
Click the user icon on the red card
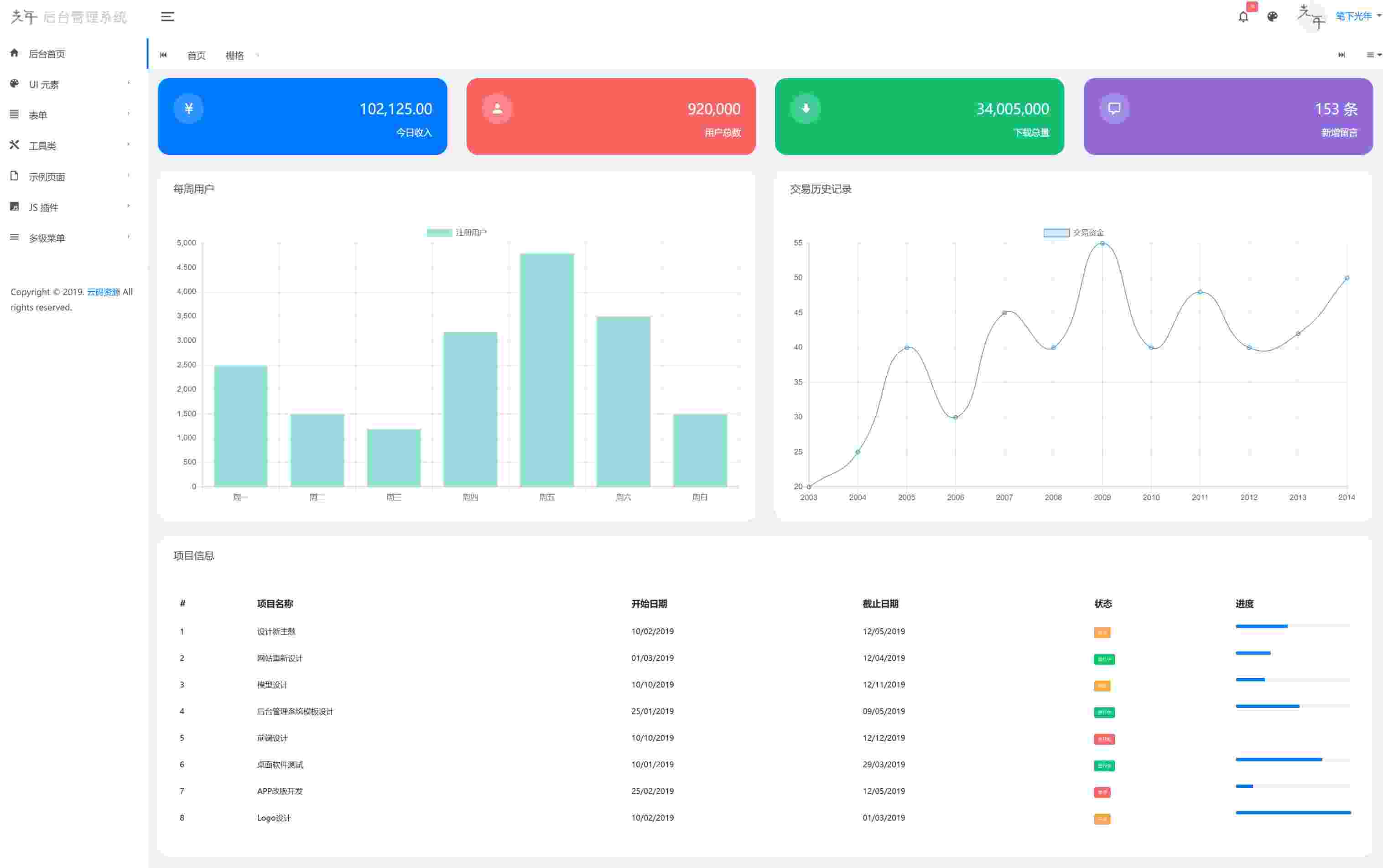497,108
